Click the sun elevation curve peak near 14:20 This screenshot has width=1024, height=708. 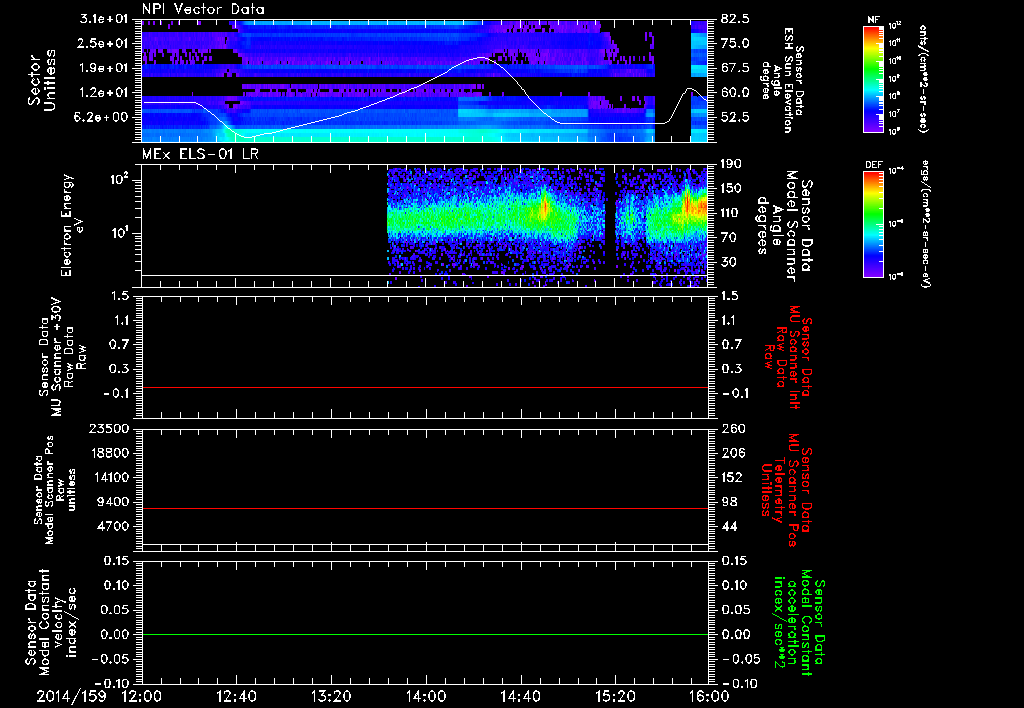(481, 57)
